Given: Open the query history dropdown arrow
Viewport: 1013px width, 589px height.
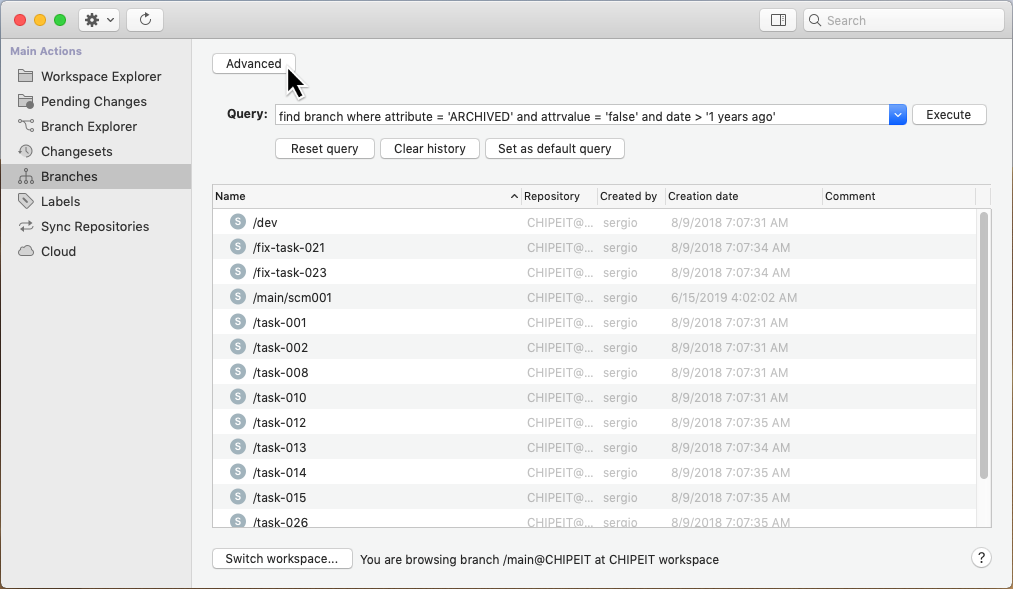Looking at the screenshot, I should (897, 114).
